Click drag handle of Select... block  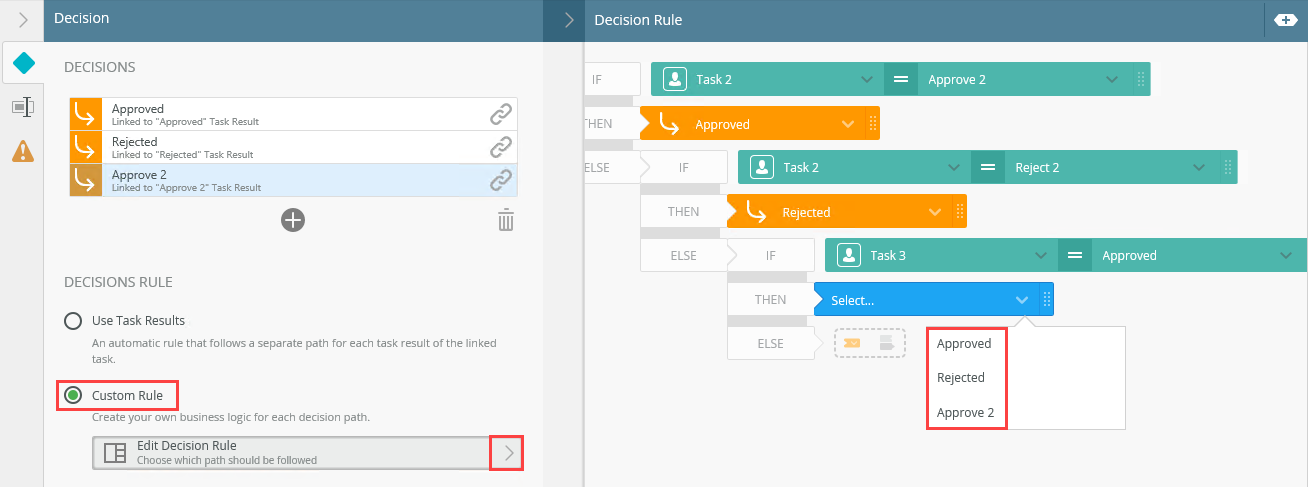click(x=1046, y=299)
